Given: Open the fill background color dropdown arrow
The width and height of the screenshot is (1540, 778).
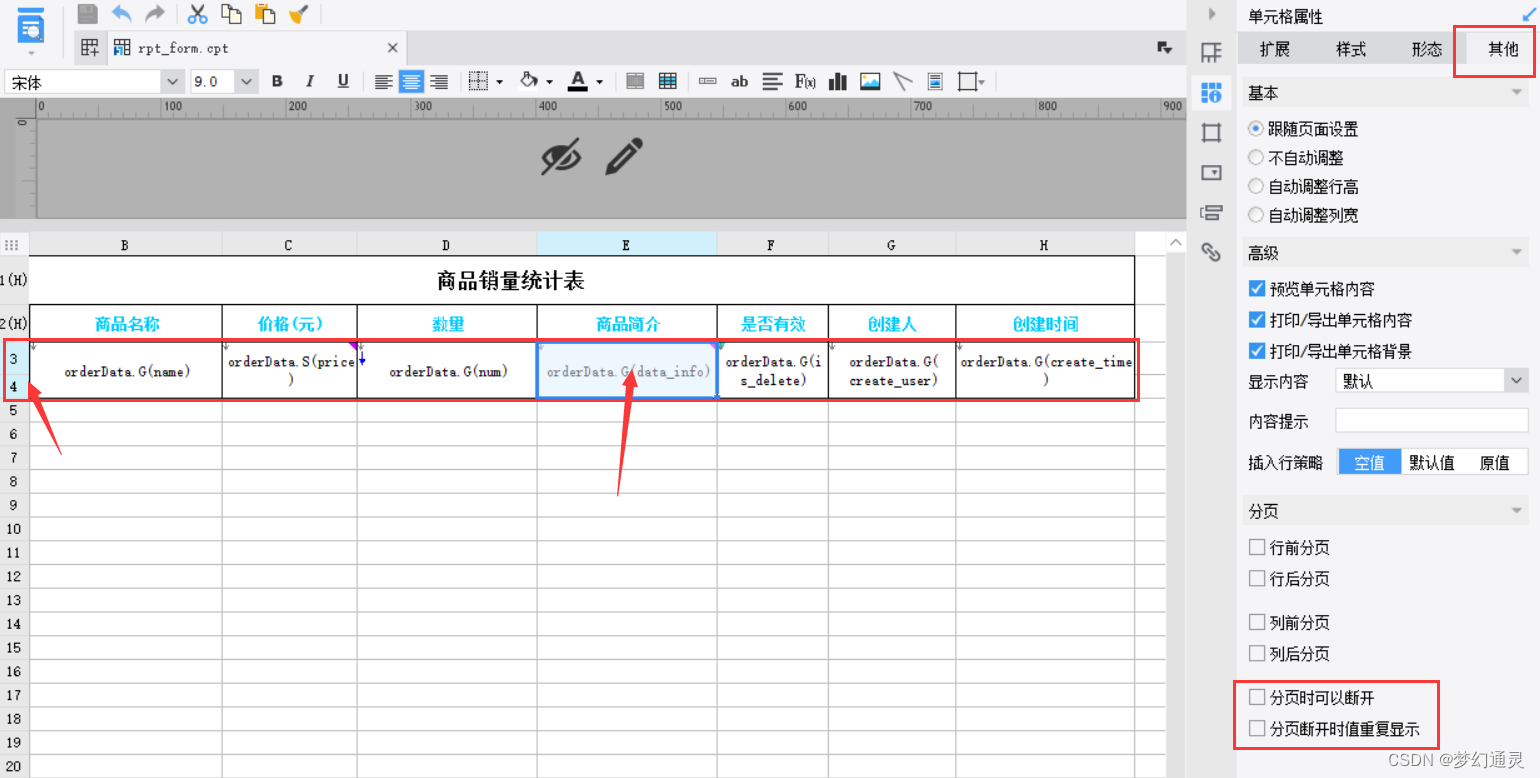Looking at the screenshot, I should click(x=549, y=82).
